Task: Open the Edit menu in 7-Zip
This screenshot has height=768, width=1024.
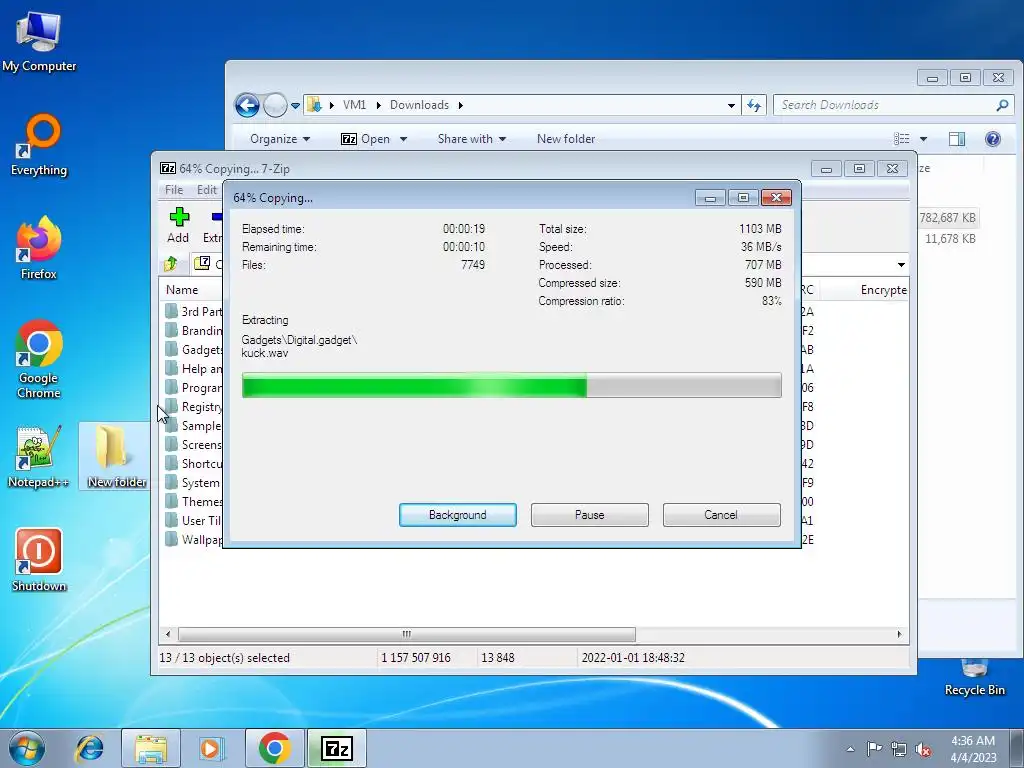Action: coord(206,189)
